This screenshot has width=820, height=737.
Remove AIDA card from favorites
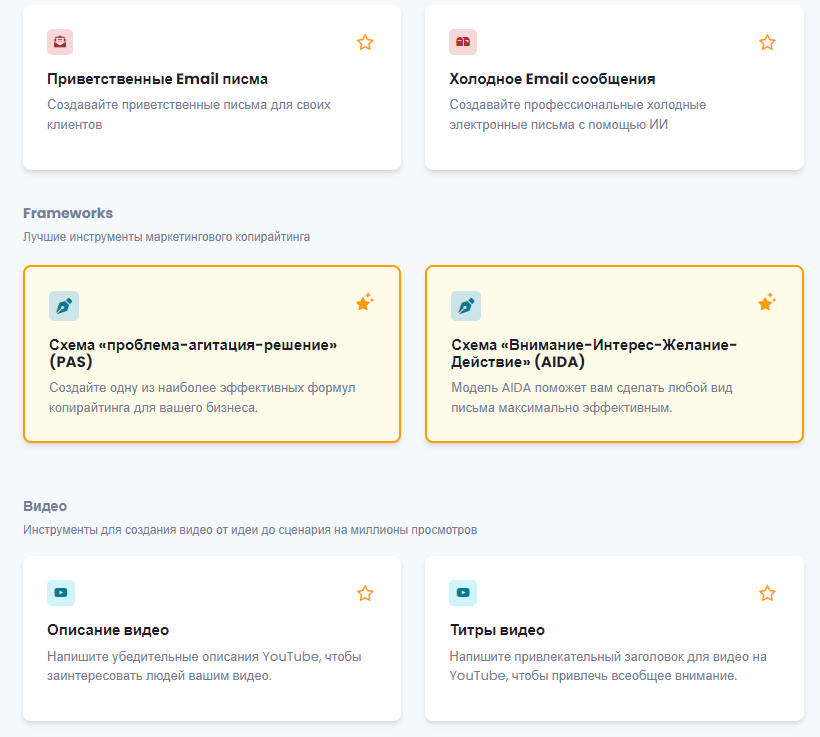[x=767, y=302]
